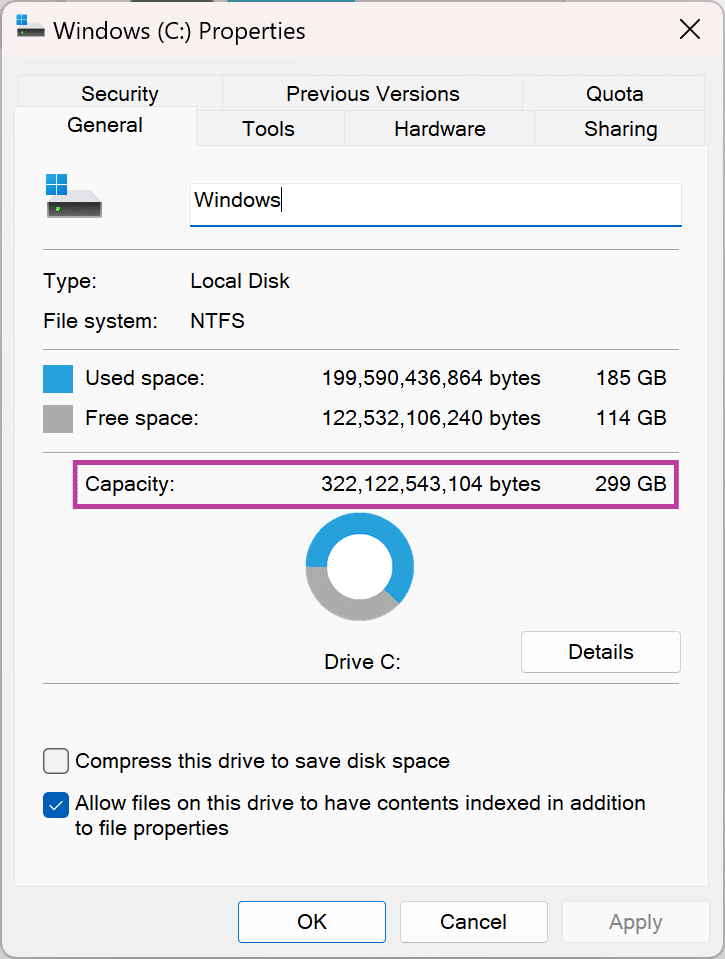
Task: Click the drive name field containing Windows
Action: pyautogui.click(x=436, y=205)
